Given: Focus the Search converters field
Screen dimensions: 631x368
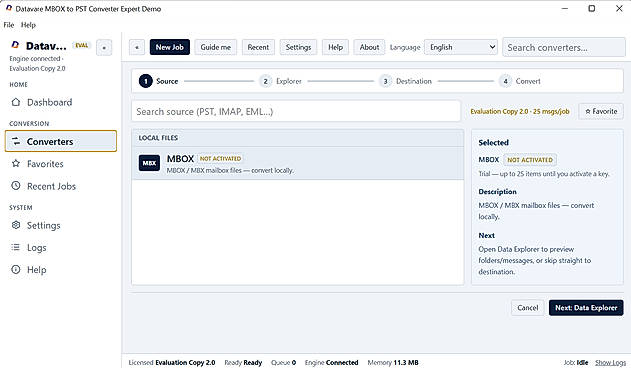Looking at the screenshot, I should coord(563,48).
